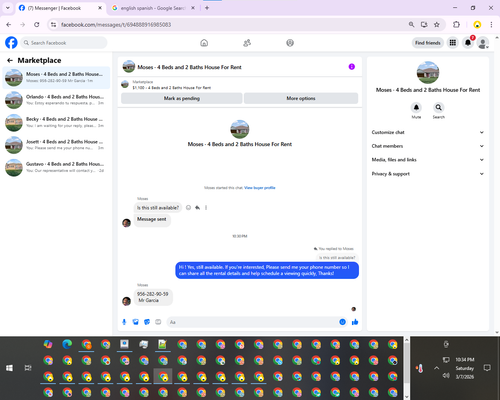View site information icon in address bar
Image resolution: width=500 pixels, height=400 pixels.
[53, 24]
